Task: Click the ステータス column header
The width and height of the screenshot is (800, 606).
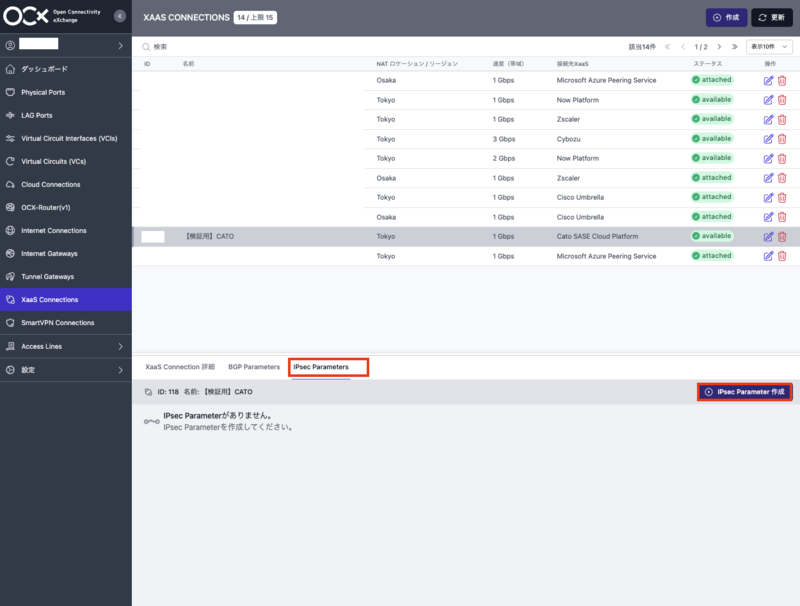Action: pos(707,64)
